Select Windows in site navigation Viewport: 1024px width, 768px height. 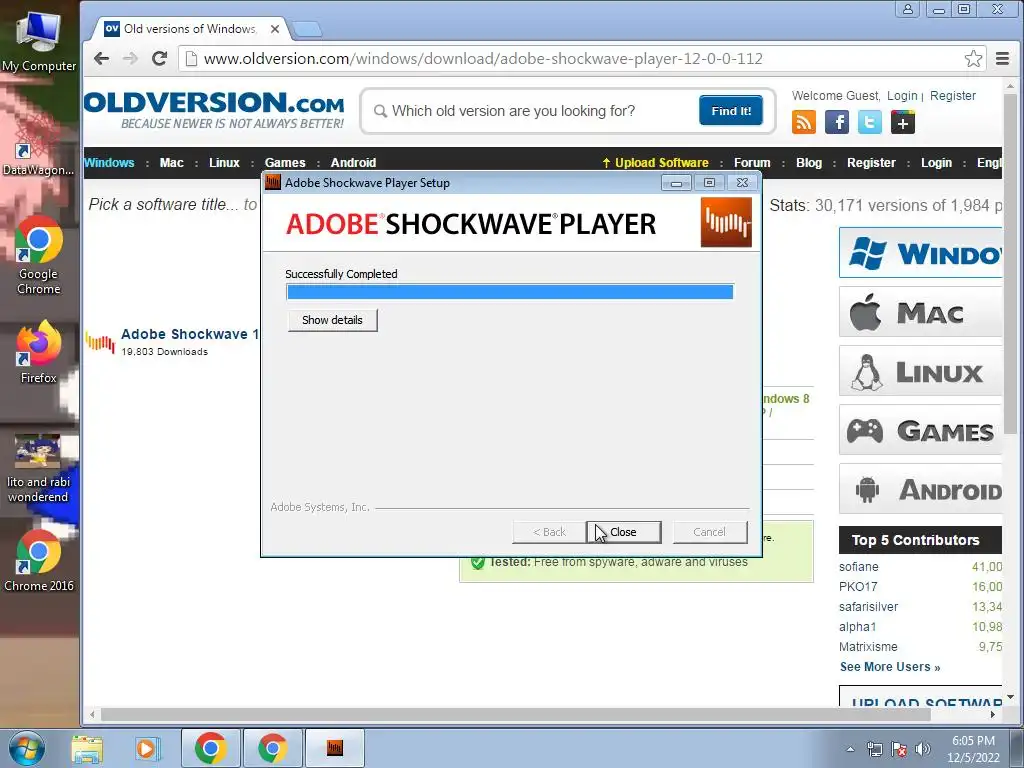click(109, 163)
